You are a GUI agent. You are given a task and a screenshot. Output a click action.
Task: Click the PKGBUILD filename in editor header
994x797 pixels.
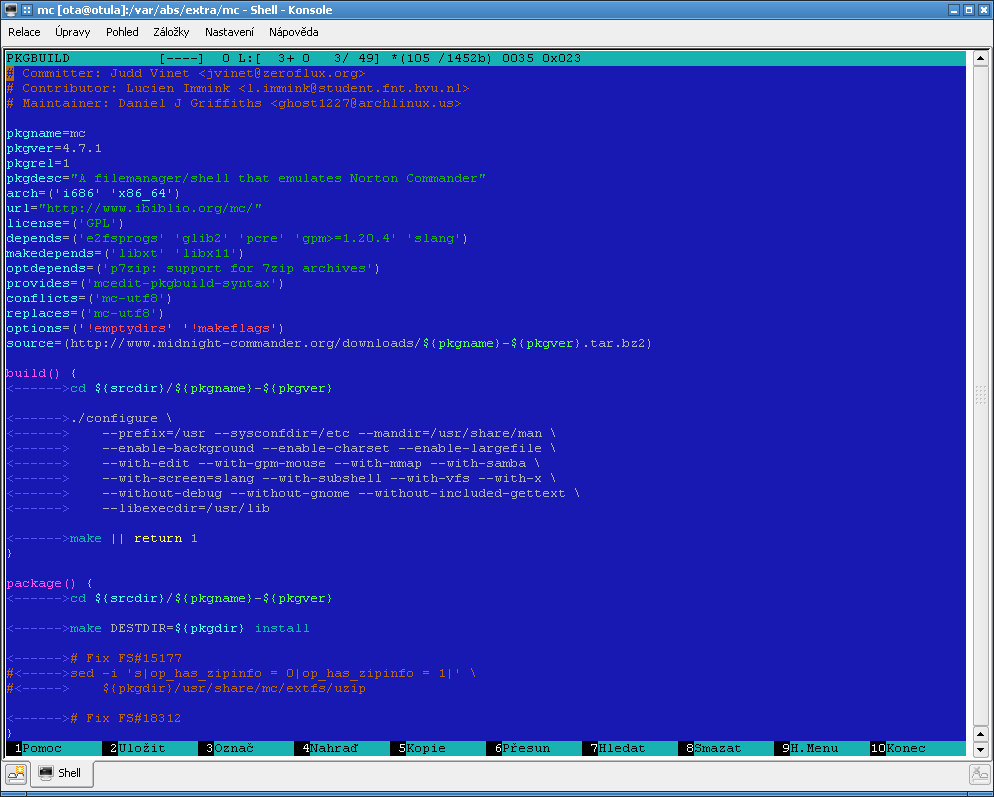[38, 58]
